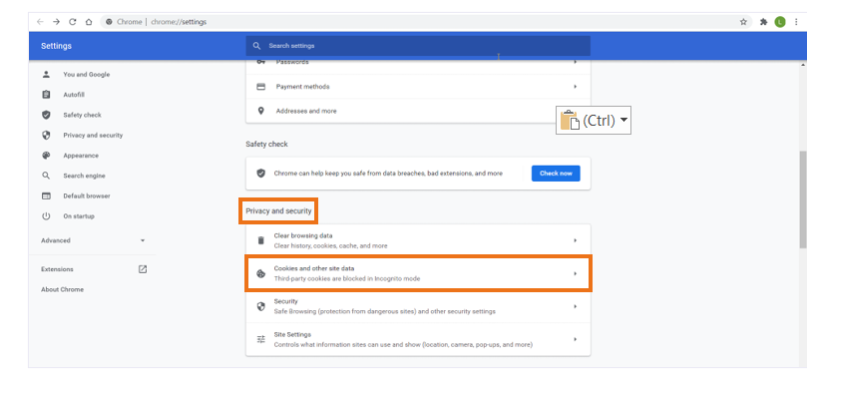Click the clipboard icon beside Autofill
Viewport: 857px width, 395px height.
pos(46,95)
